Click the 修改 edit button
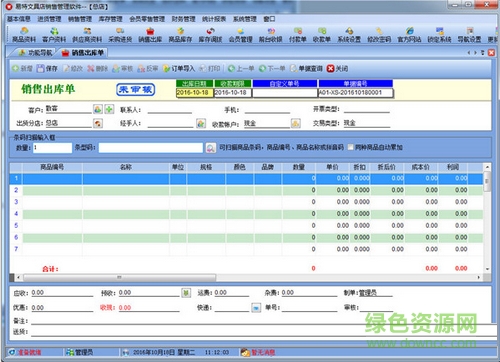Screen dimensions: 500x362 [73, 68]
